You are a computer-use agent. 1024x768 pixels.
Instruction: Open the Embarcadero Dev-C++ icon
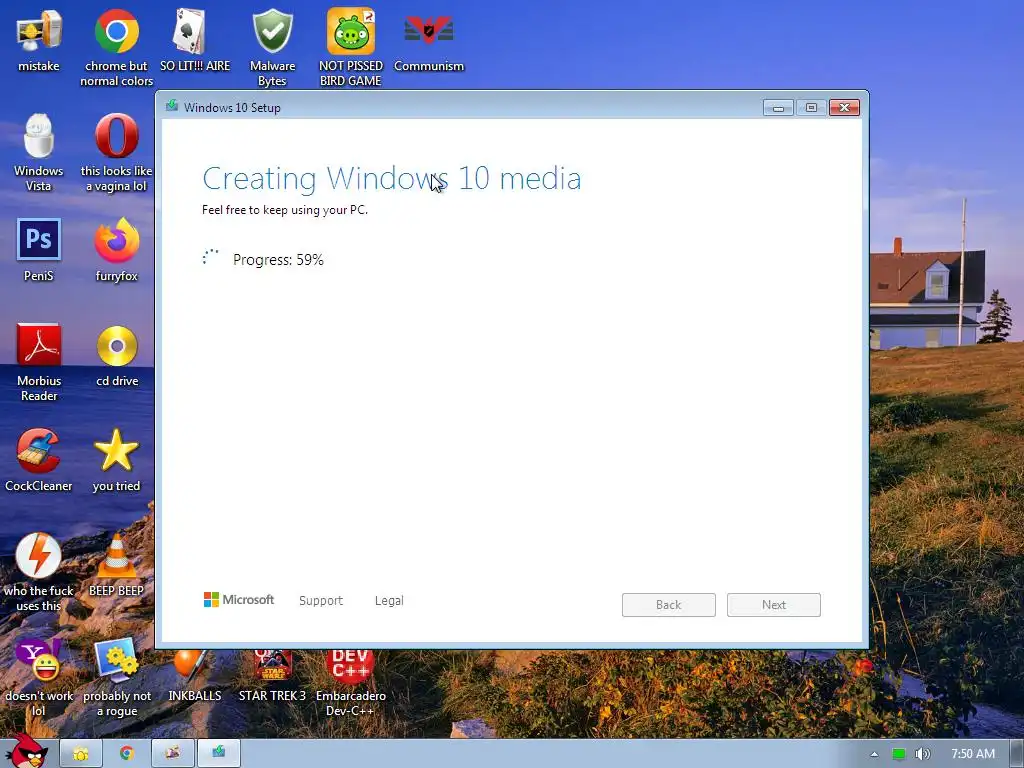pos(351,665)
